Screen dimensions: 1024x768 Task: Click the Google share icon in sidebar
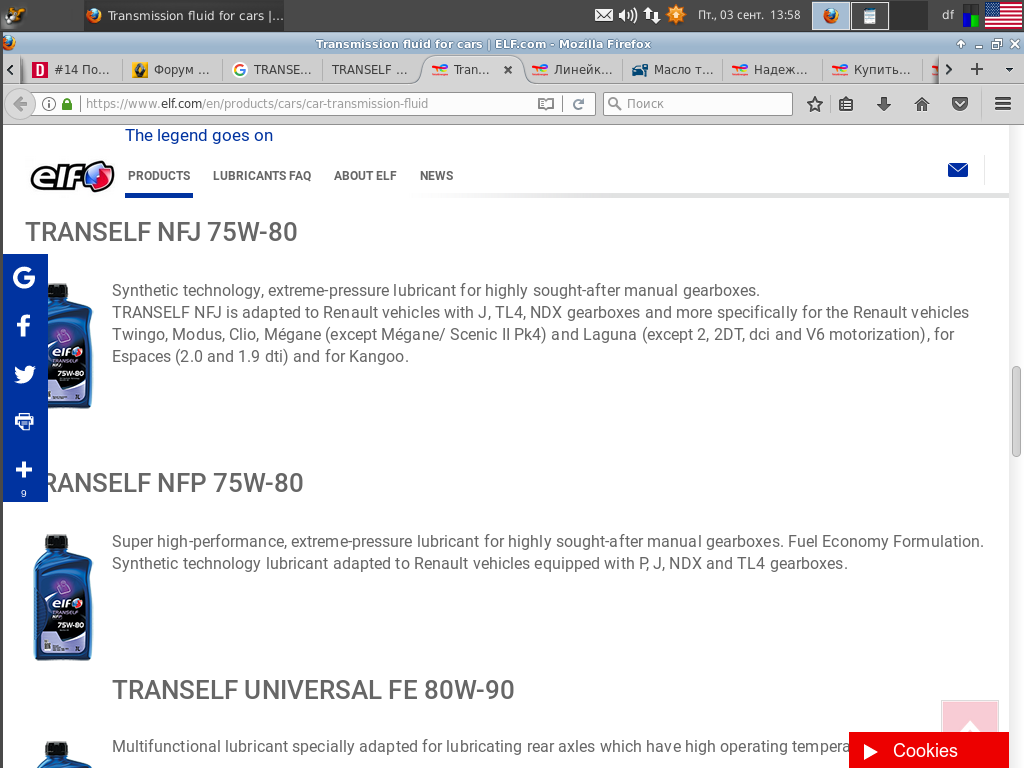pos(24,278)
